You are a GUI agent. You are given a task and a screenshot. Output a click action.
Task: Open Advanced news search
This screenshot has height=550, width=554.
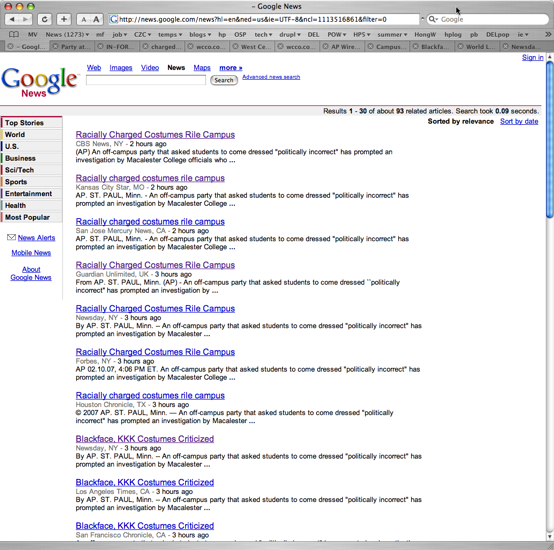click(x=271, y=77)
